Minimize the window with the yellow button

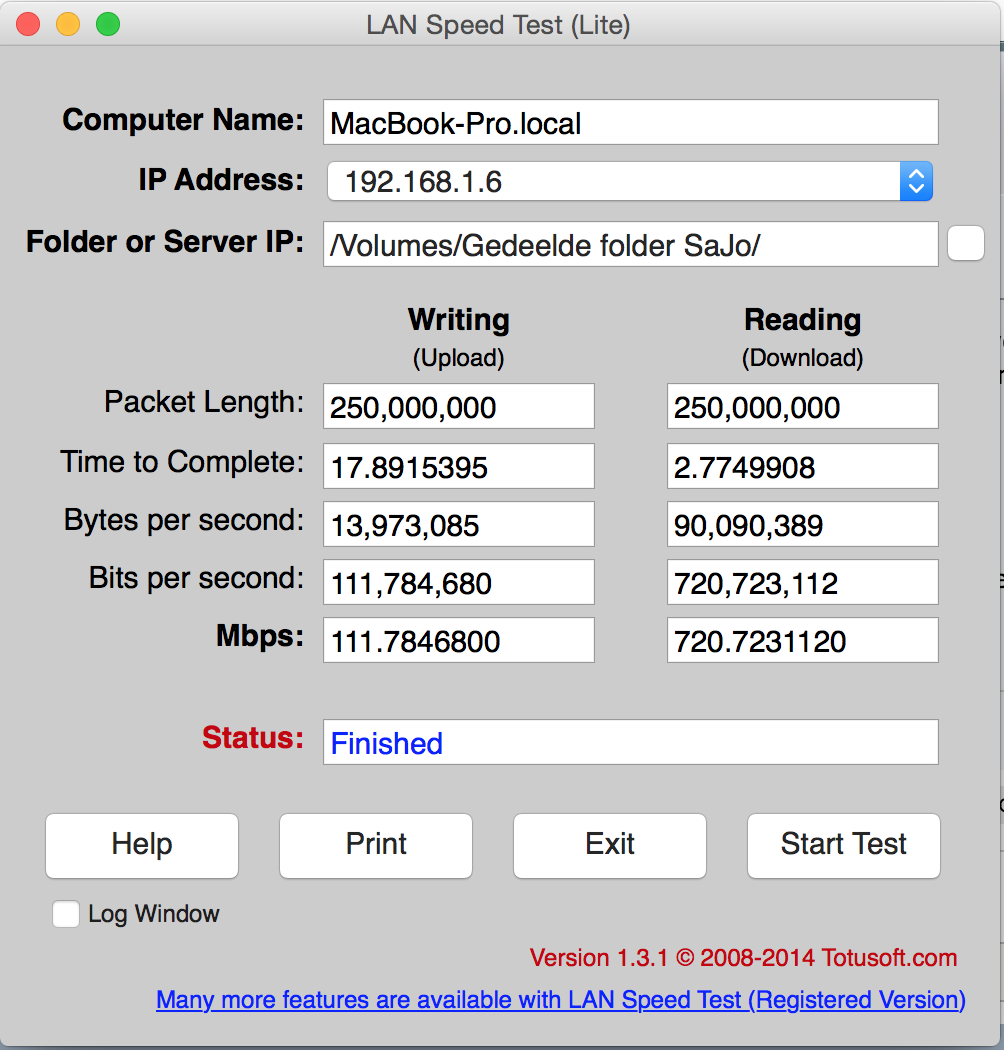coord(68,25)
